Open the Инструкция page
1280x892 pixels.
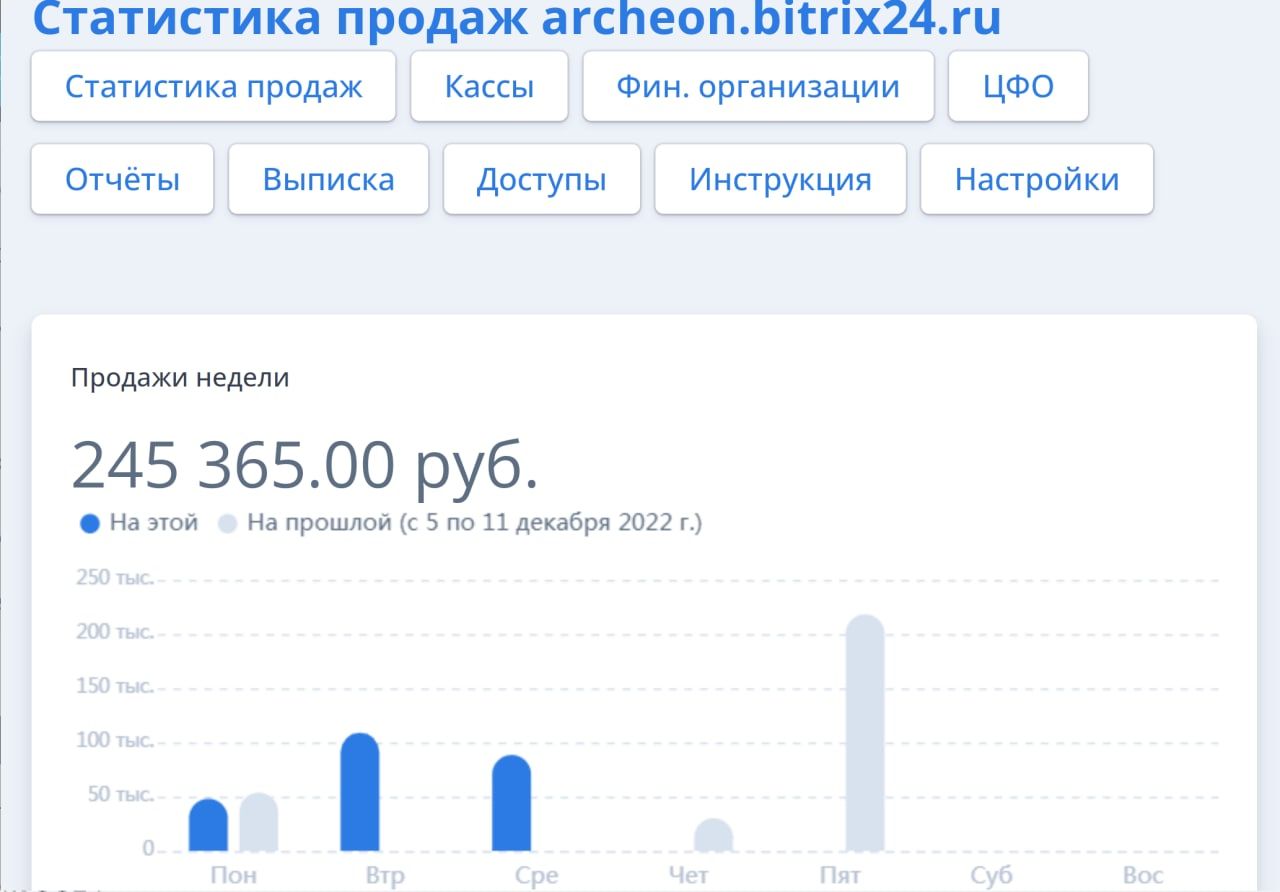(x=781, y=180)
